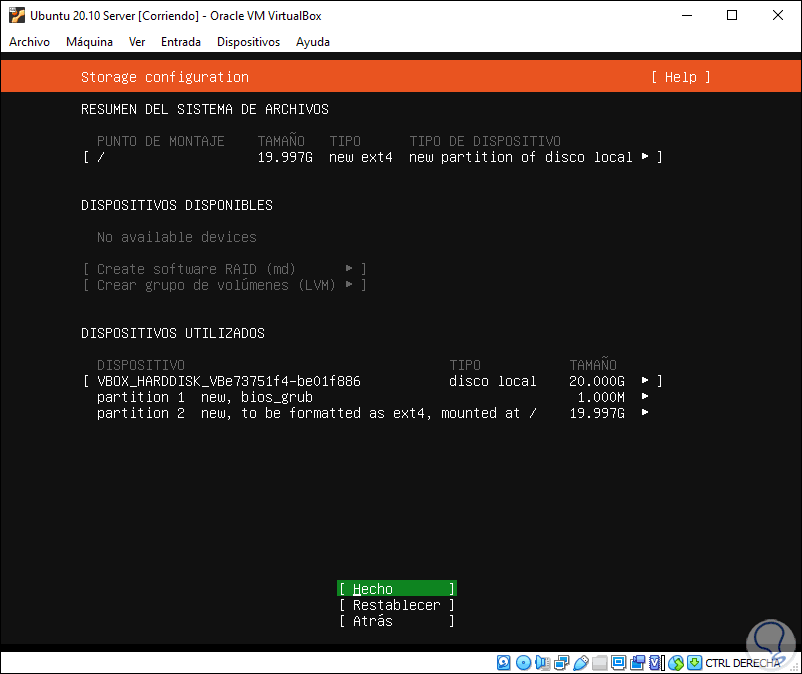Confirm storage layout with Hecho button
The image size is (802, 674).
(x=396, y=589)
